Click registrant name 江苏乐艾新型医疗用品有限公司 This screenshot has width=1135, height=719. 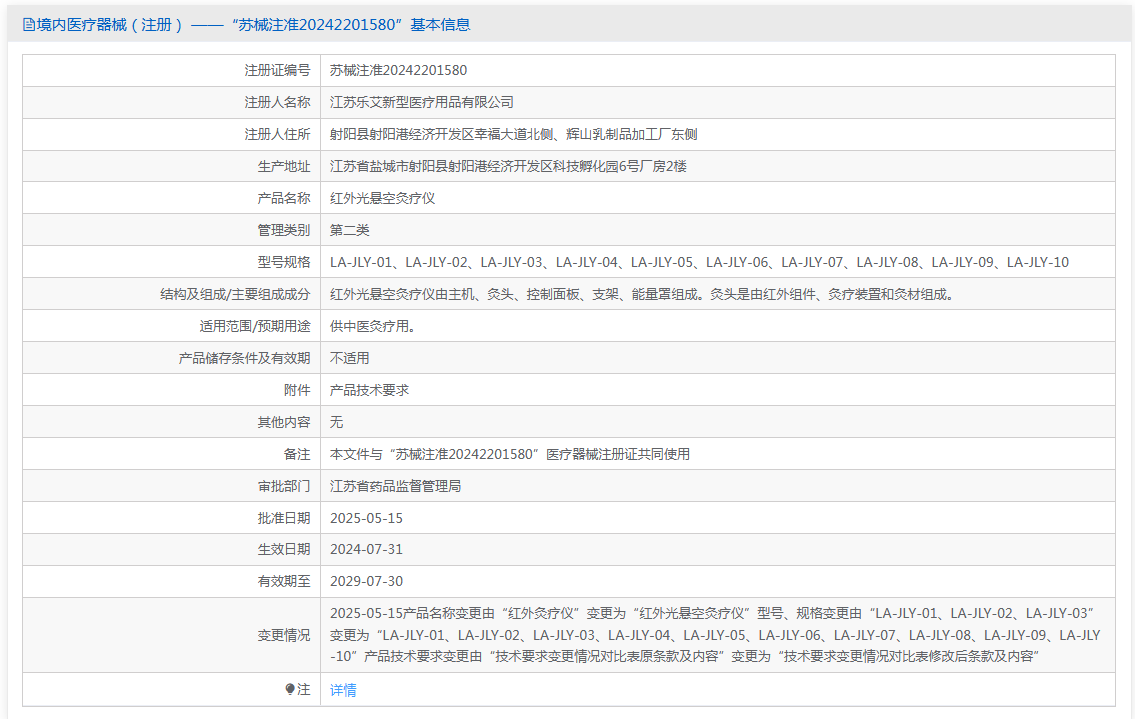[x=422, y=102]
